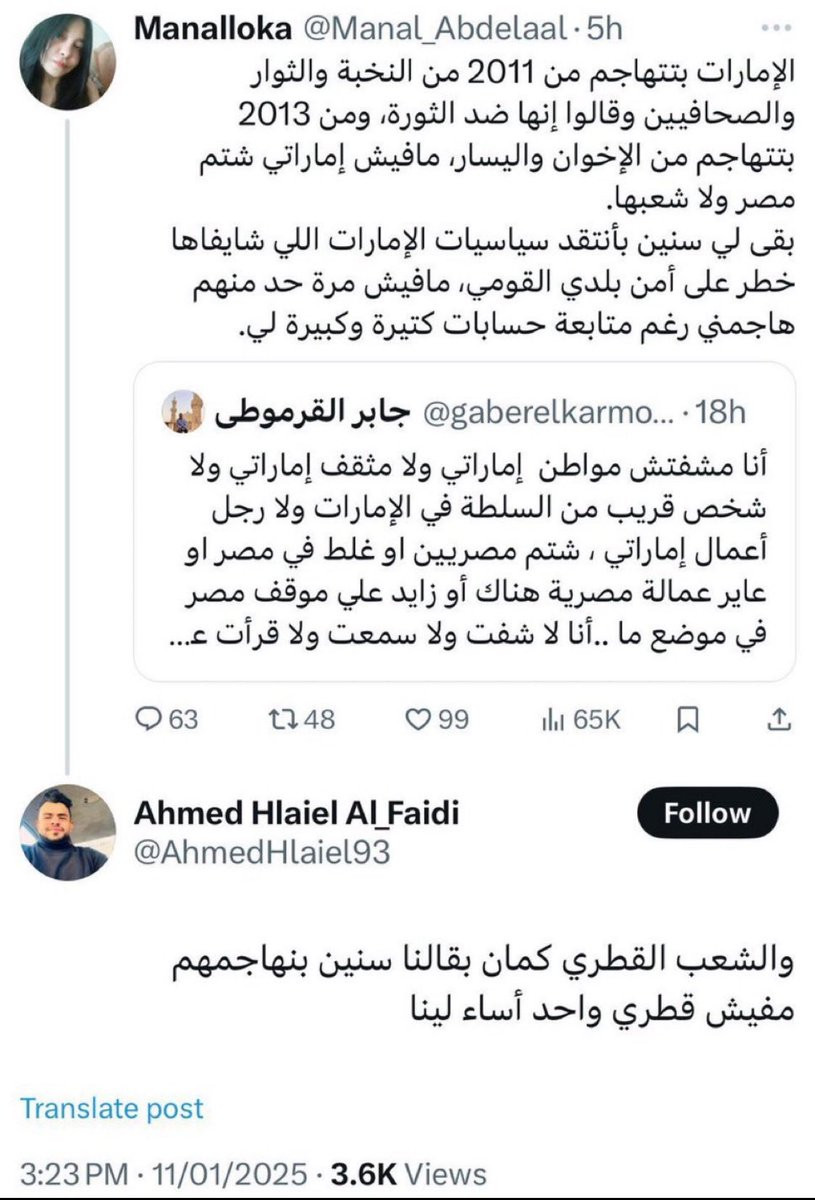This screenshot has width=815, height=1200.
Task: Open the quoted author's small avatar
Action: pos(182,411)
